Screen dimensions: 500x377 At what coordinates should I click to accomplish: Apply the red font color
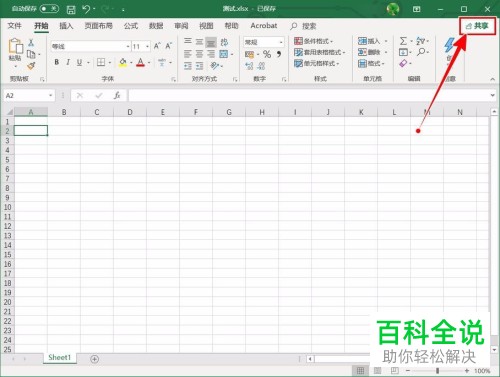141,62
